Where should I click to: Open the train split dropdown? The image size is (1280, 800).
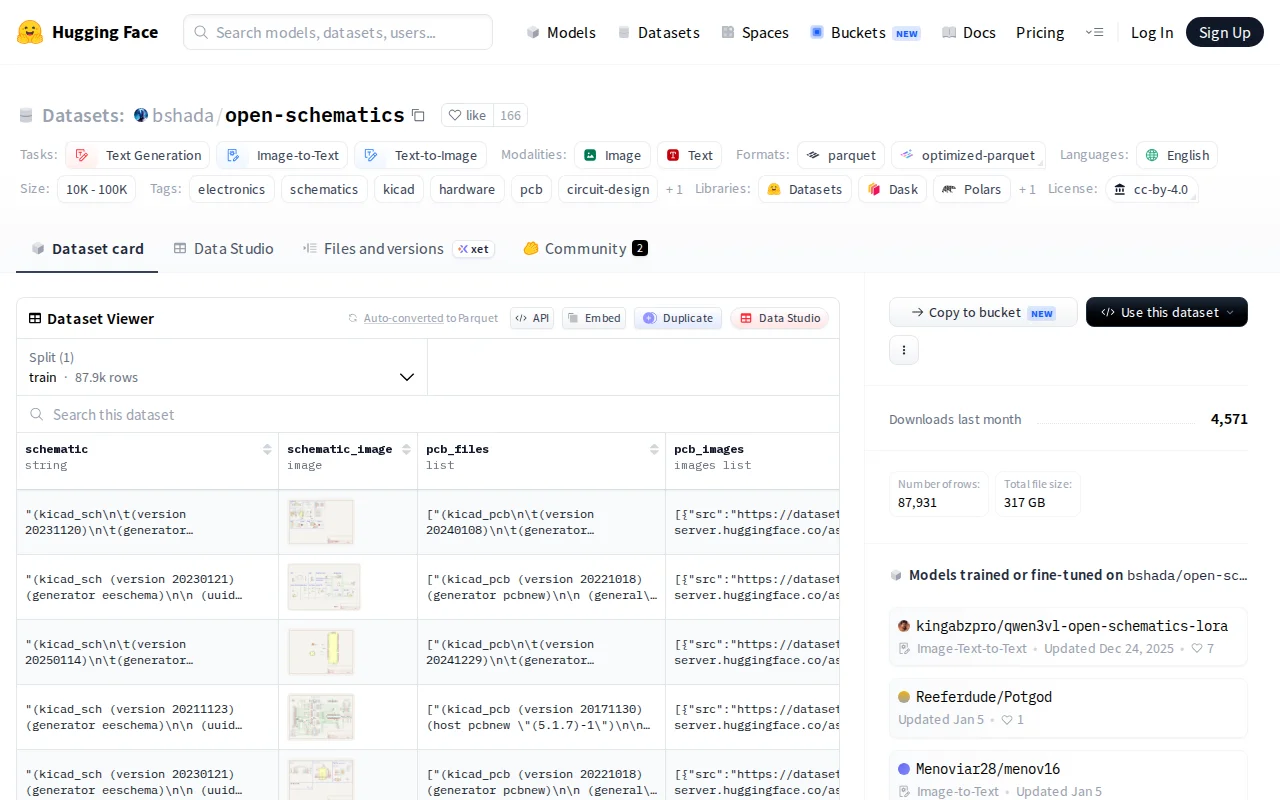(222, 367)
